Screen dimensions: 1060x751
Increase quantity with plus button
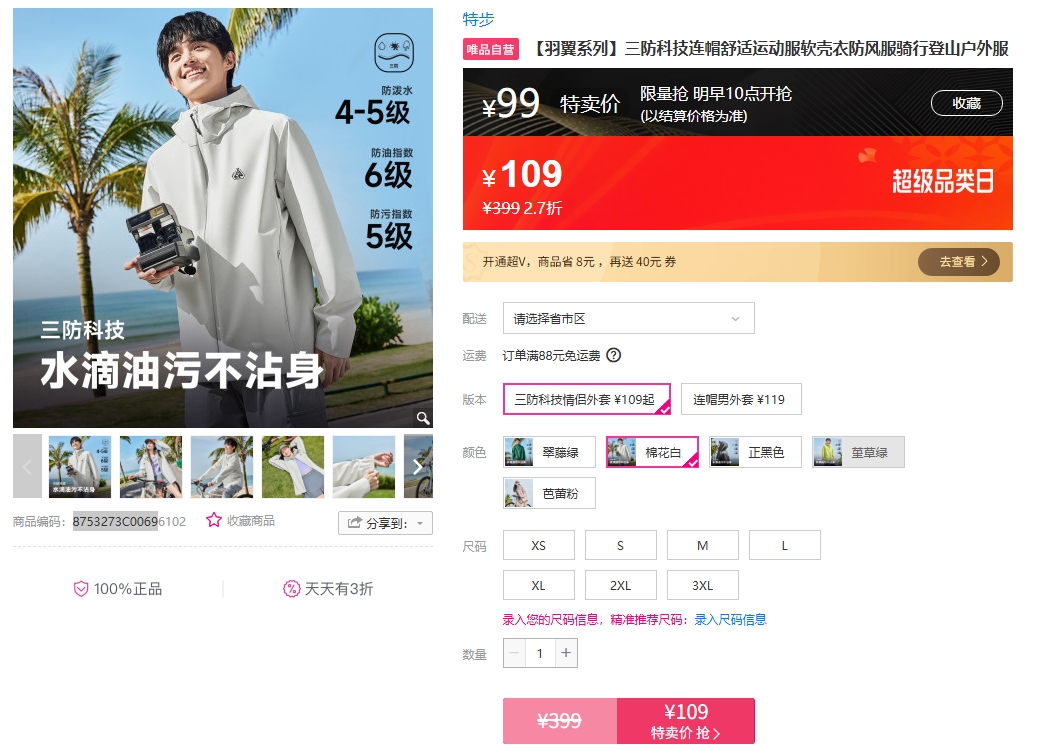click(566, 653)
